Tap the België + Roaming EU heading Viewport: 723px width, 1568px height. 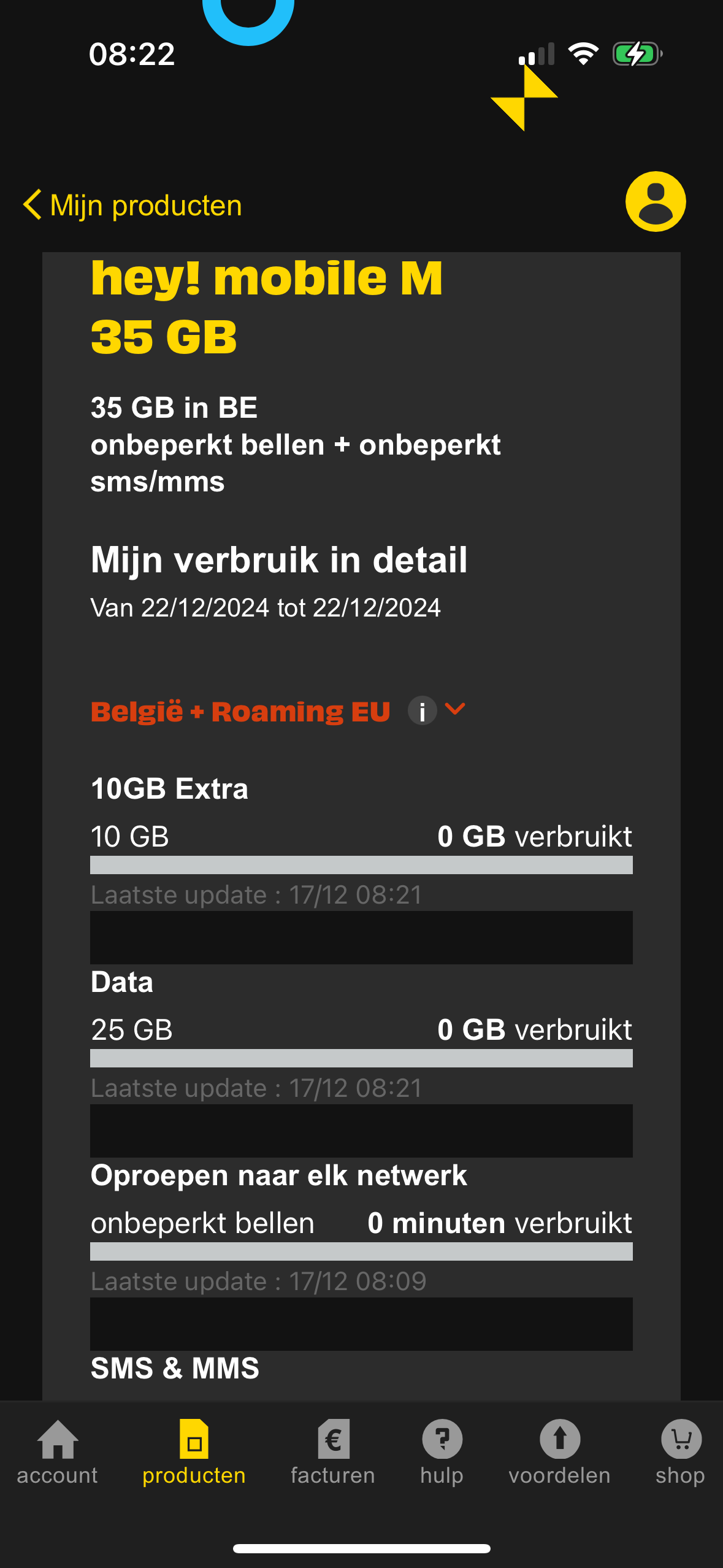click(x=240, y=712)
